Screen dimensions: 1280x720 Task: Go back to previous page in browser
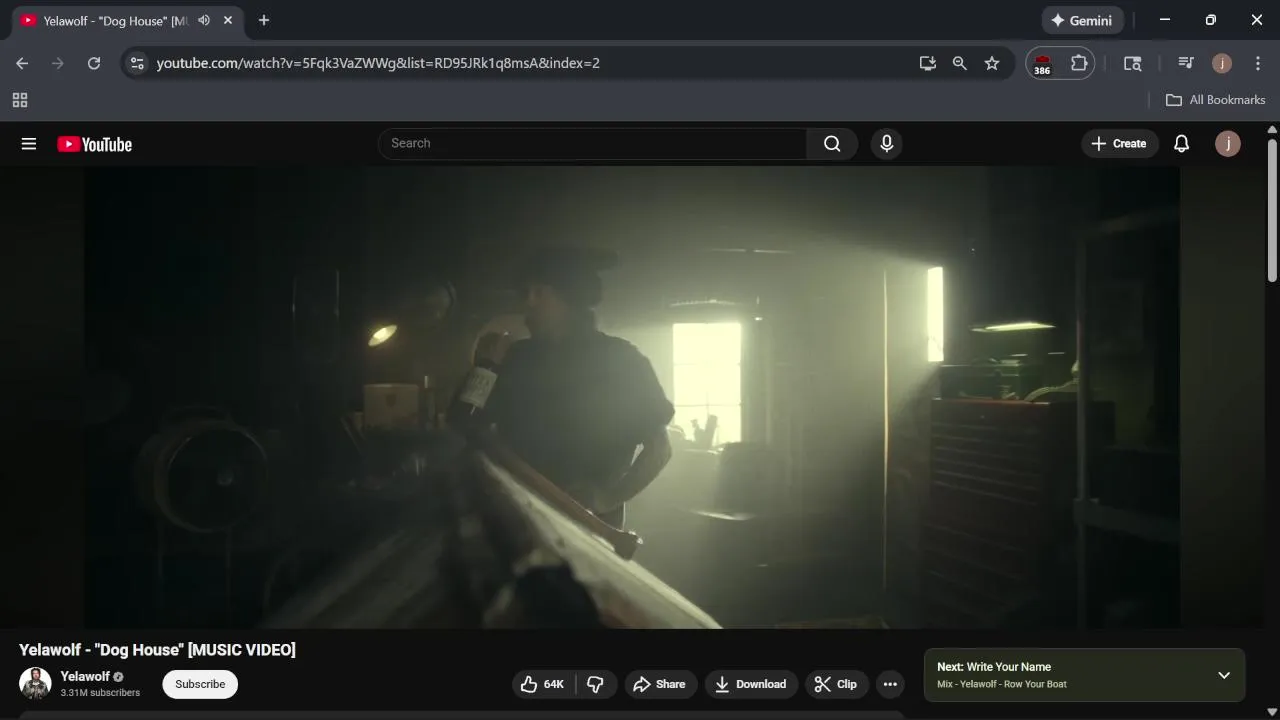22,63
